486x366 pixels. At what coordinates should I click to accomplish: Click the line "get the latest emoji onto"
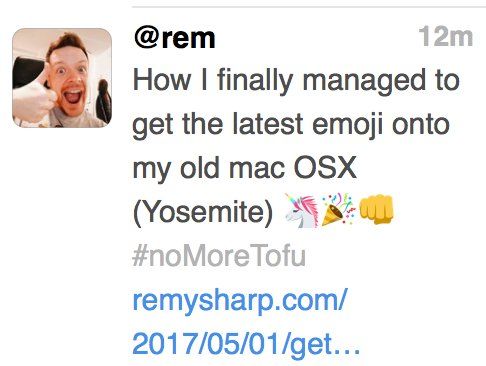(x=291, y=125)
